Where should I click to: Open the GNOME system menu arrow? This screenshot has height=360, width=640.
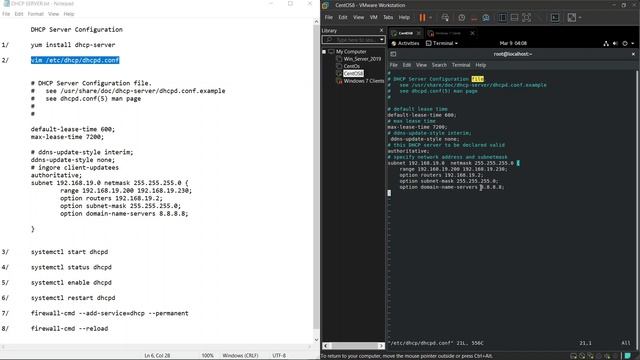click(x=633, y=43)
